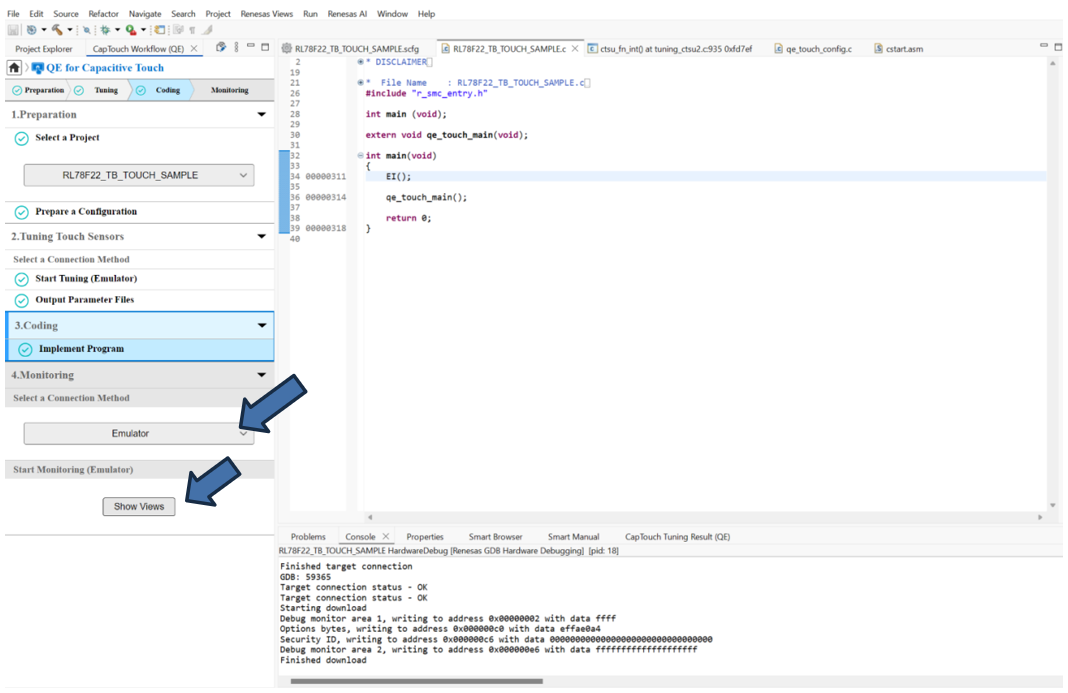Click the Home icon in CapTouch Workflow

pyautogui.click(x=14, y=68)
